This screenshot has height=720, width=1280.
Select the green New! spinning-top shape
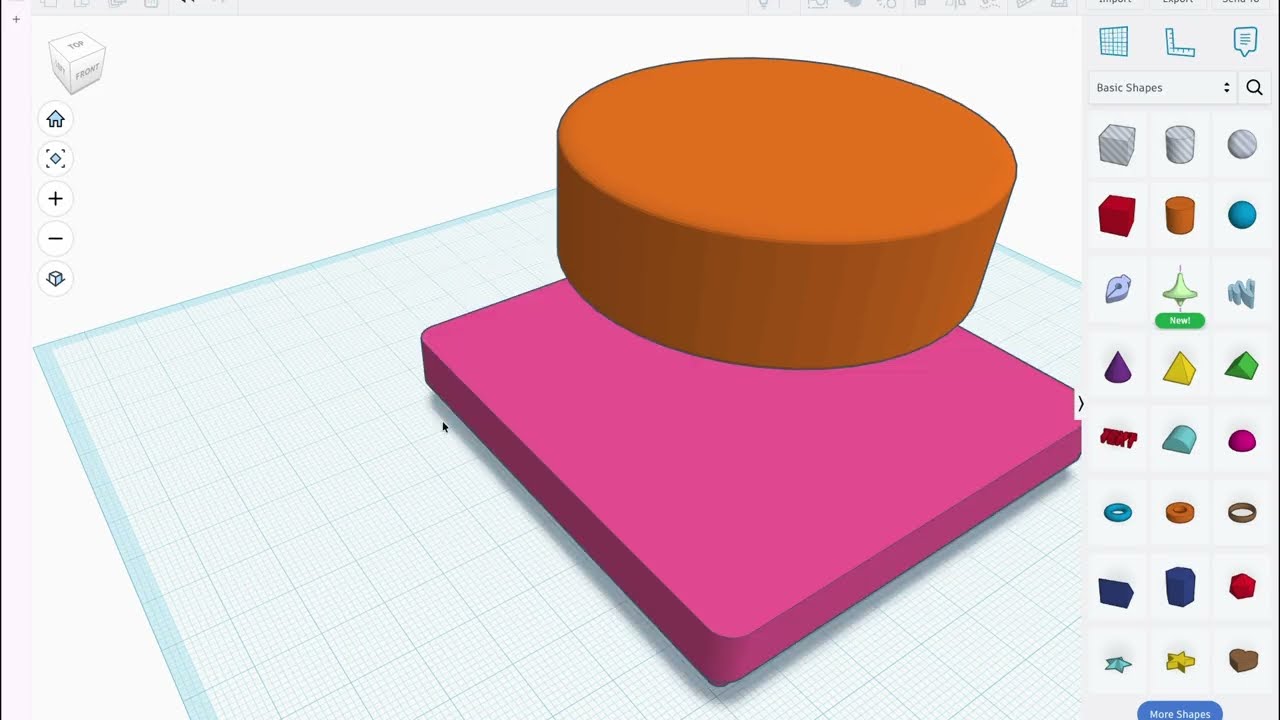[x=1180, y=290]
